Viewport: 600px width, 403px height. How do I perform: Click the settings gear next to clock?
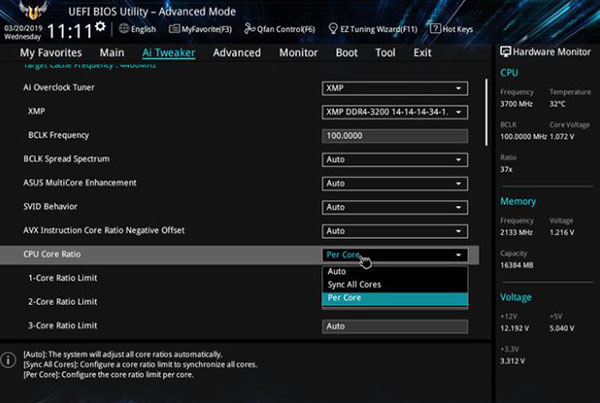[x=100, y=26]
